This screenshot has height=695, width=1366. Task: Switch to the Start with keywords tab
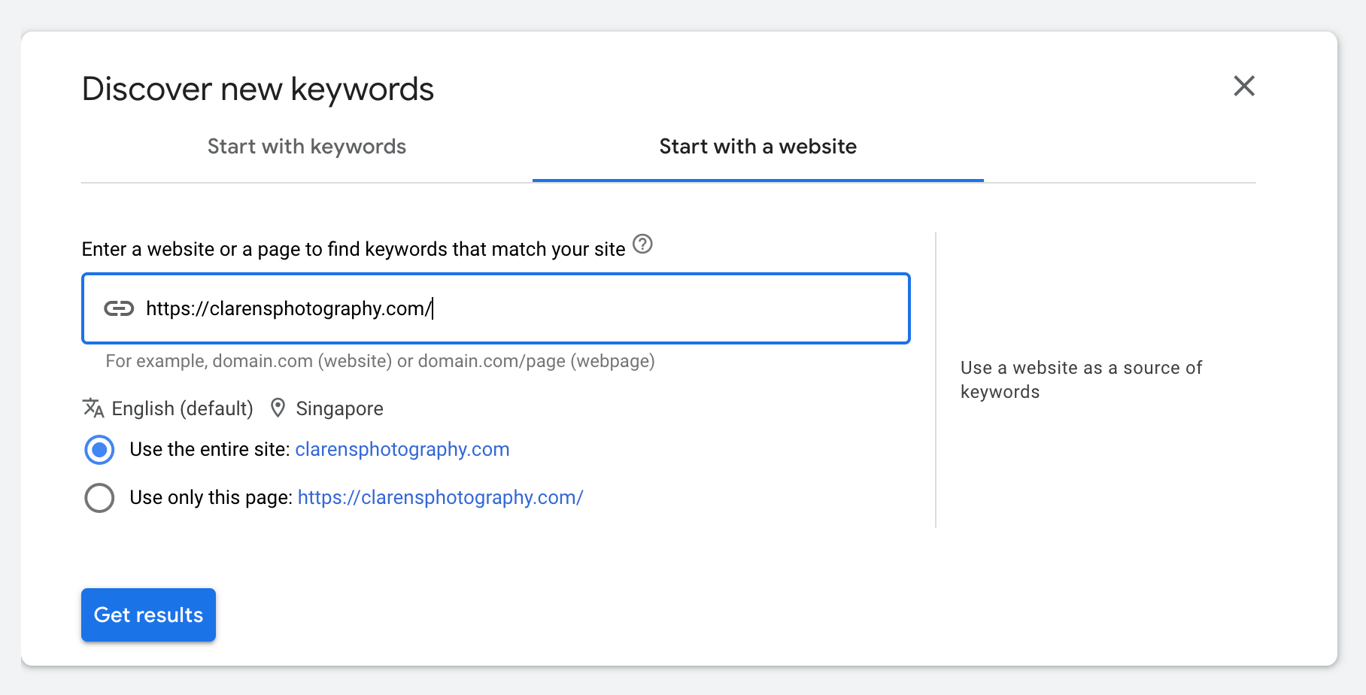pos(306,146)
